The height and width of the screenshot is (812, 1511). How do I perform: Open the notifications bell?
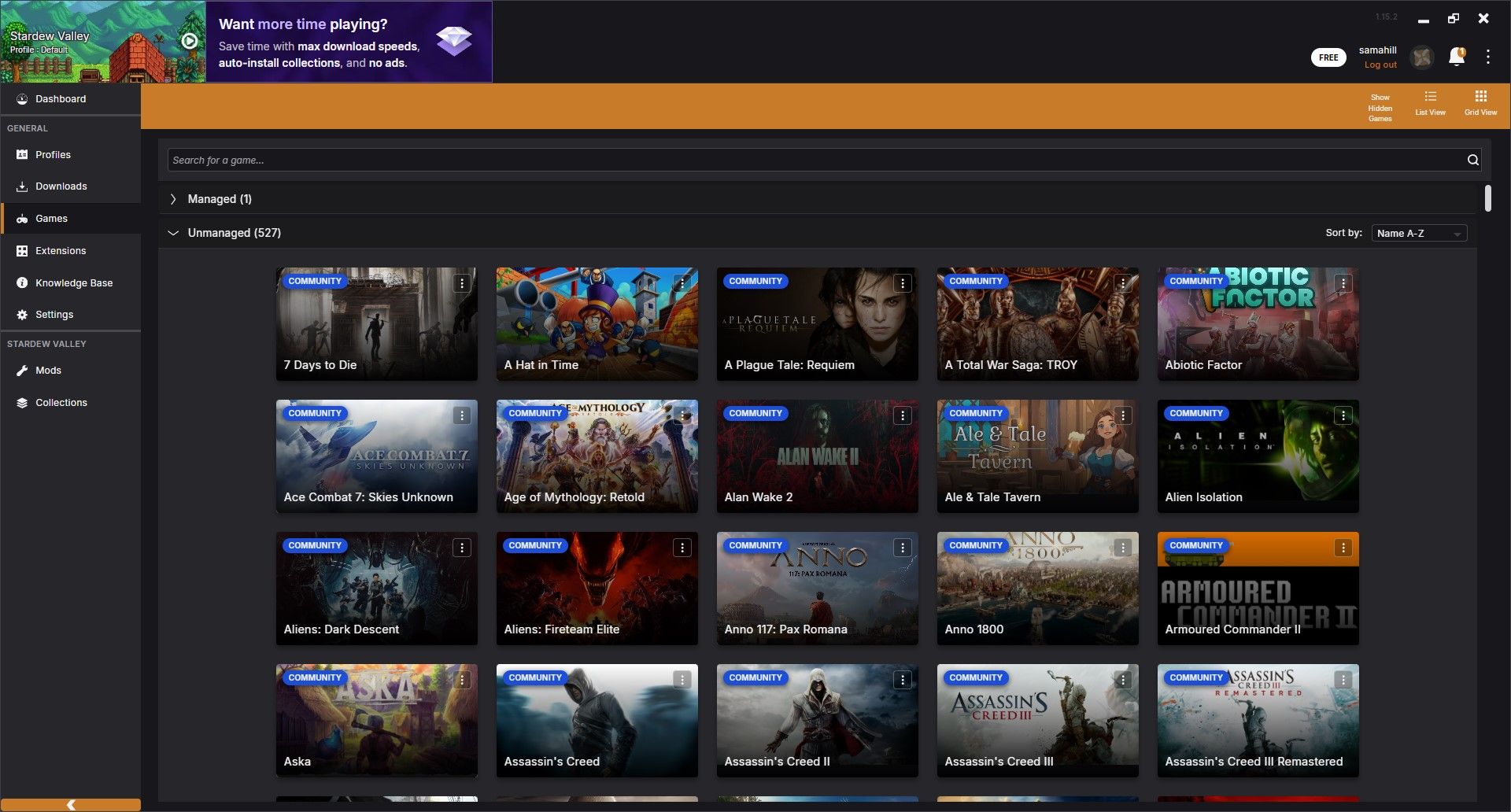(x=1457, y=57)
